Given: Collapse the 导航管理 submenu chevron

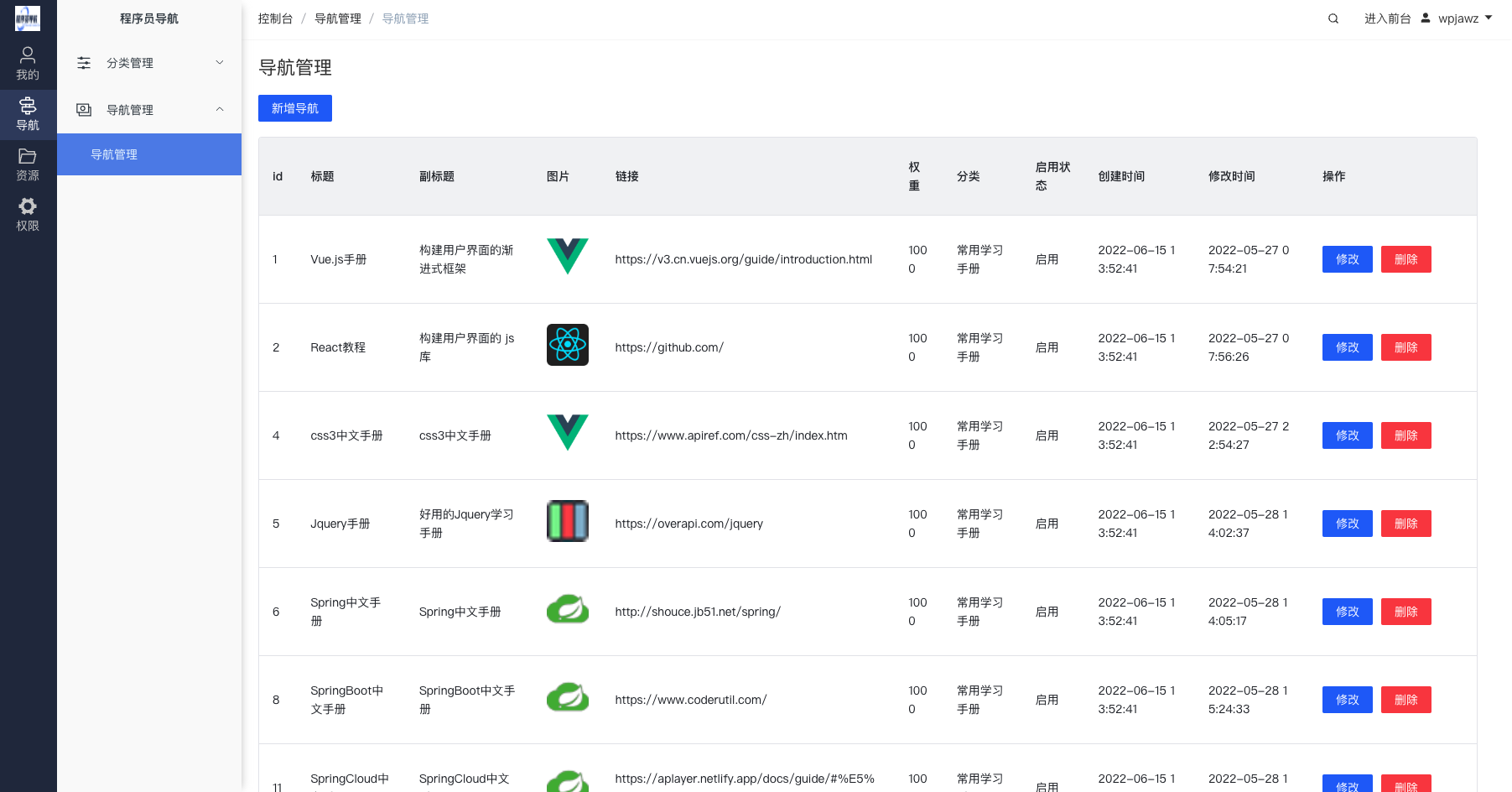Looking at the screenshot, I should pyautogui.click(x=220, y=110).
